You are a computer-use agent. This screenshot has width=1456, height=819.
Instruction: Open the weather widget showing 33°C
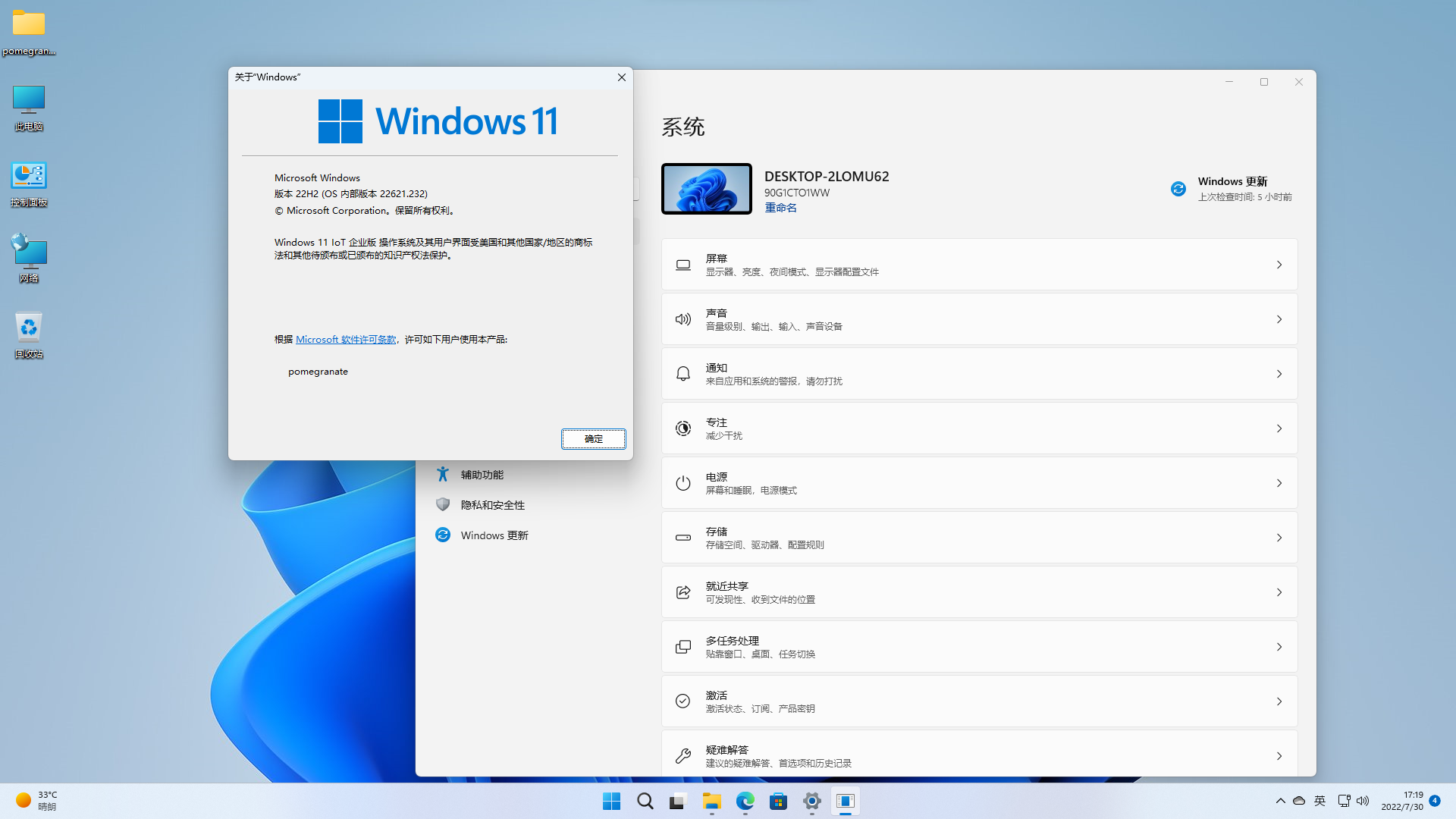[37, 801]
